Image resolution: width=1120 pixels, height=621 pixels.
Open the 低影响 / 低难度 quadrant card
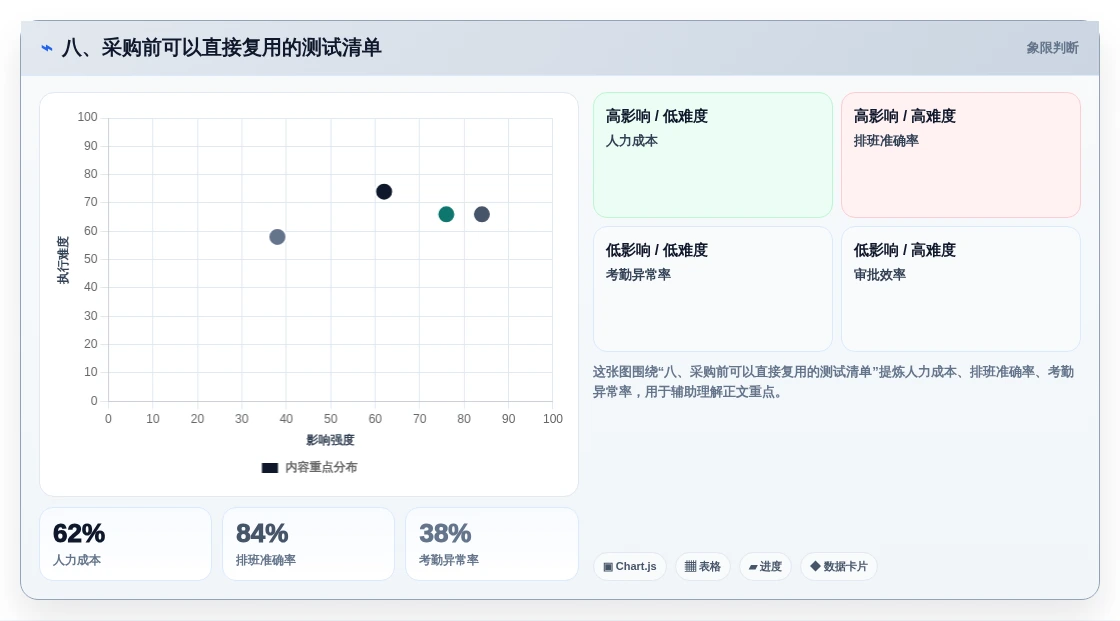click(713, 289)
